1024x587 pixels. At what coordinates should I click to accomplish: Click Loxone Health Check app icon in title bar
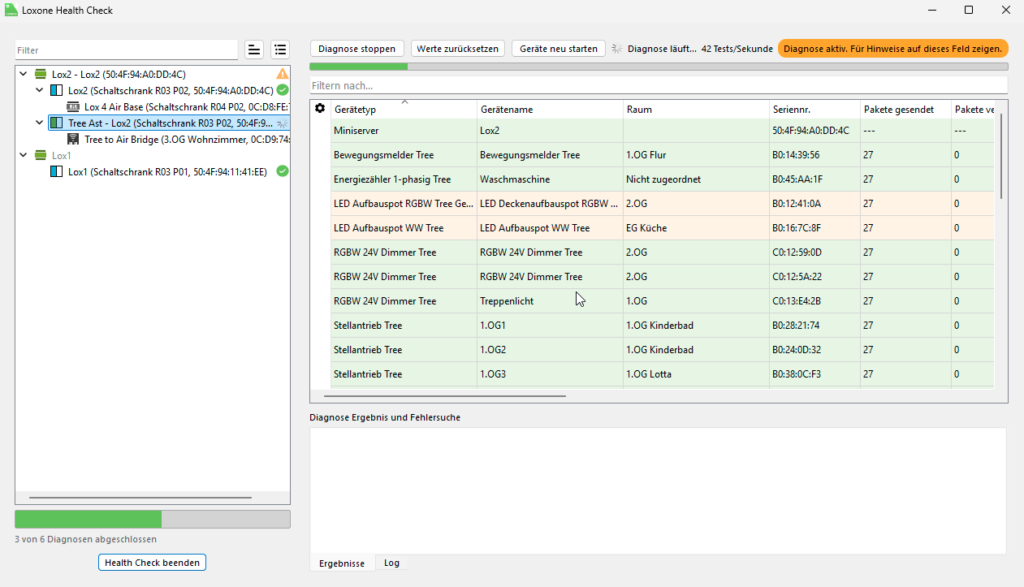(11, 10)
